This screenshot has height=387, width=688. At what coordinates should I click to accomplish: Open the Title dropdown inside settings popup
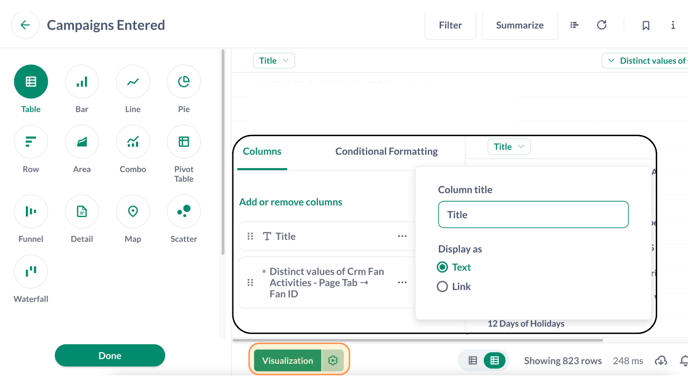(x=509, y=147)
